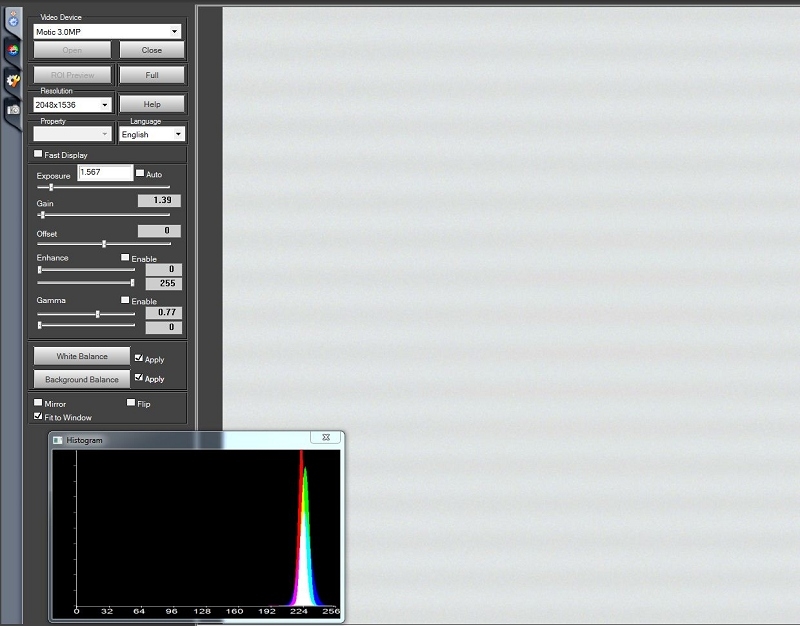Open the gear and wrench advanced settings tab
800x626 pixels.
click(x=13, y=80)
